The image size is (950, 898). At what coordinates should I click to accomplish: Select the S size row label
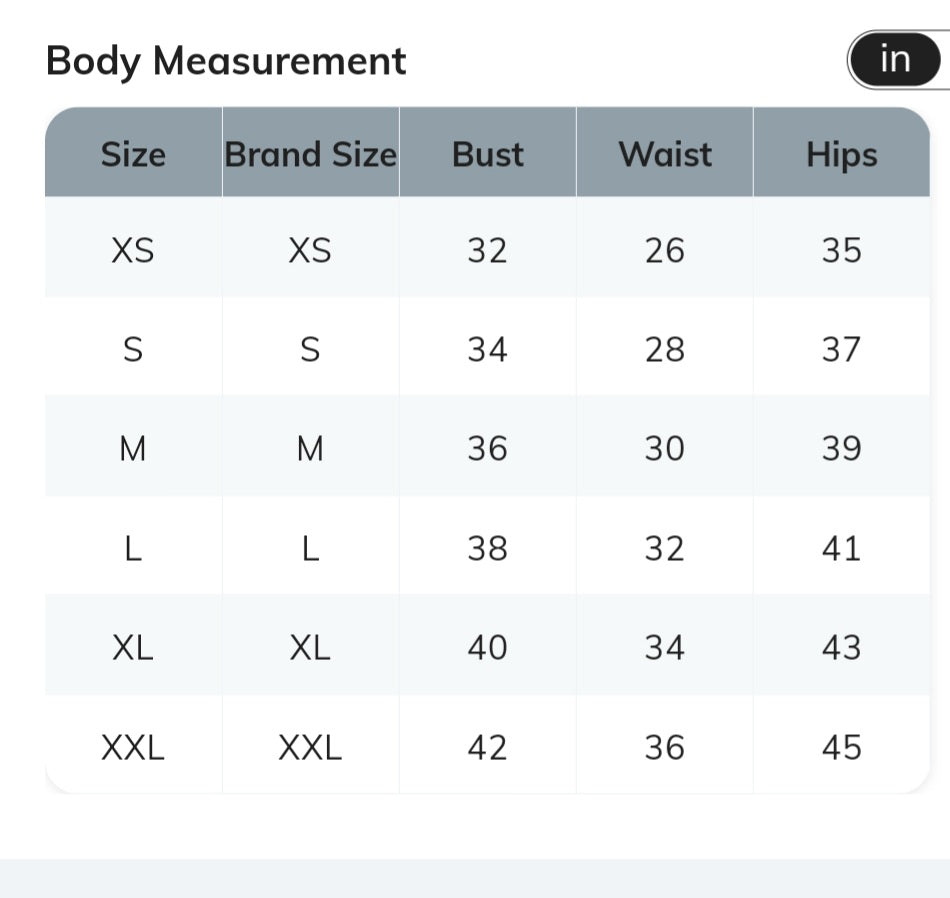pos(133,350)
